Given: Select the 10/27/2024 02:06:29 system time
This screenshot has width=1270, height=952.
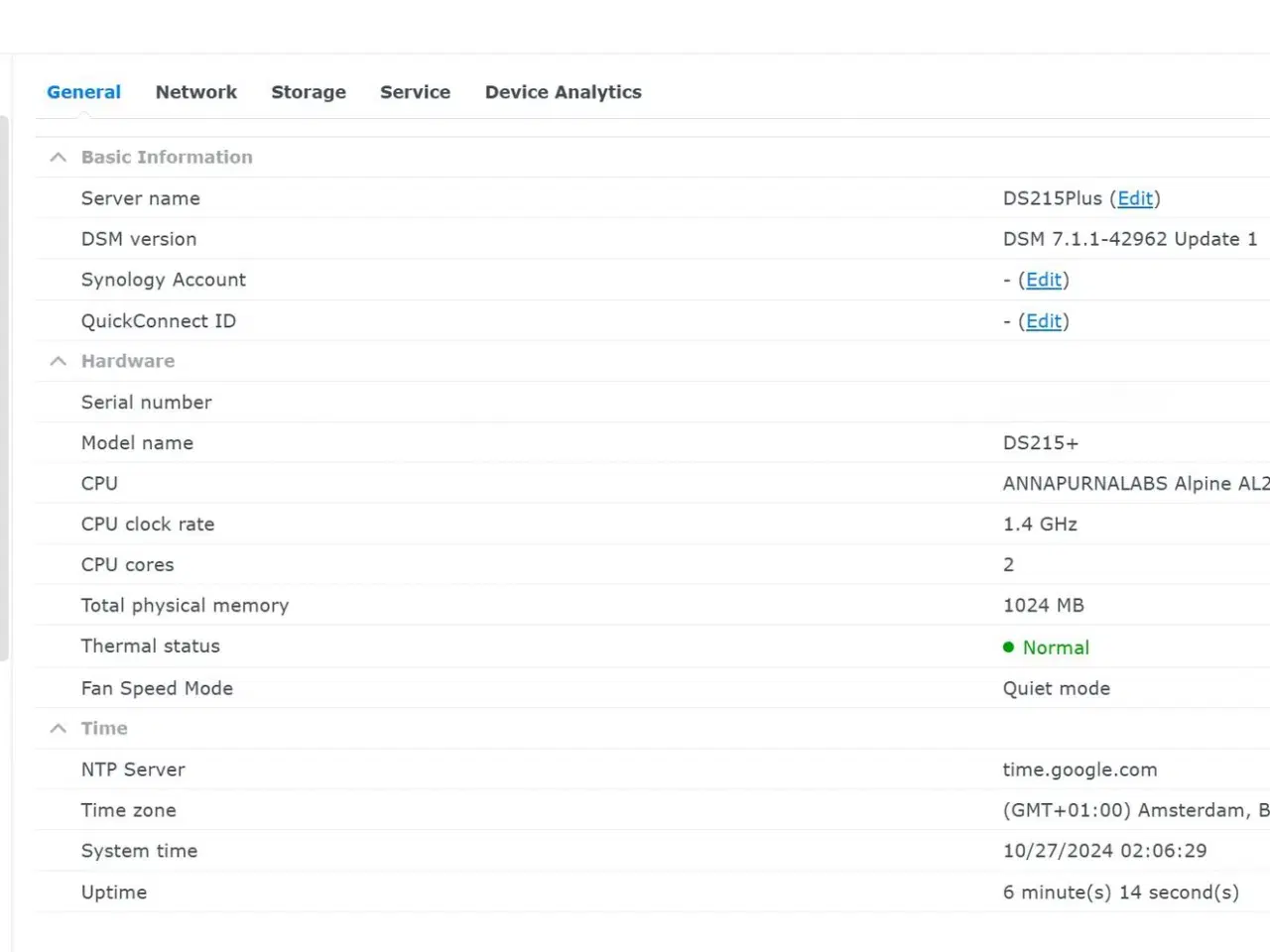Looking at the screenshot, I should [x=1104, y=851].
